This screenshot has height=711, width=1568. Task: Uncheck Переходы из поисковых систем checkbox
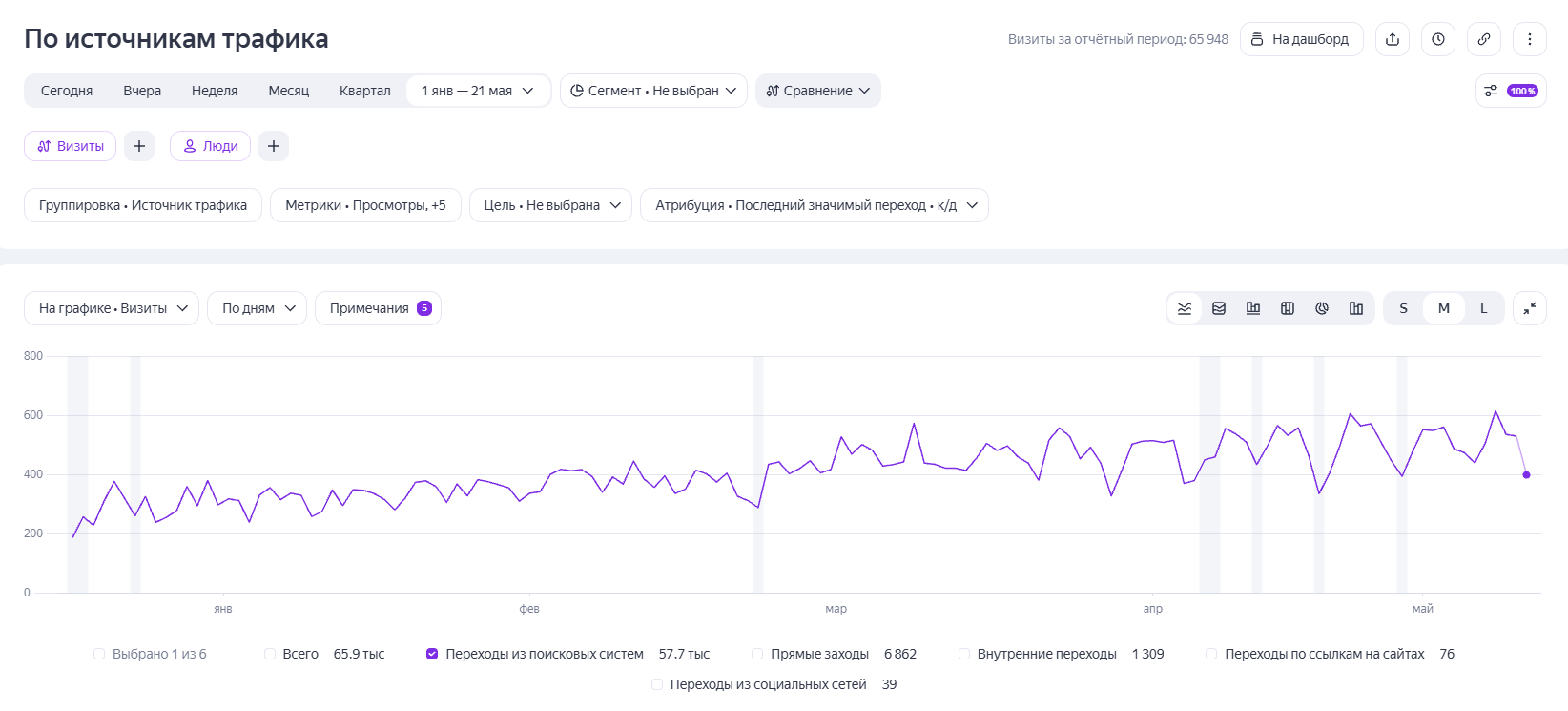[432, 654]
